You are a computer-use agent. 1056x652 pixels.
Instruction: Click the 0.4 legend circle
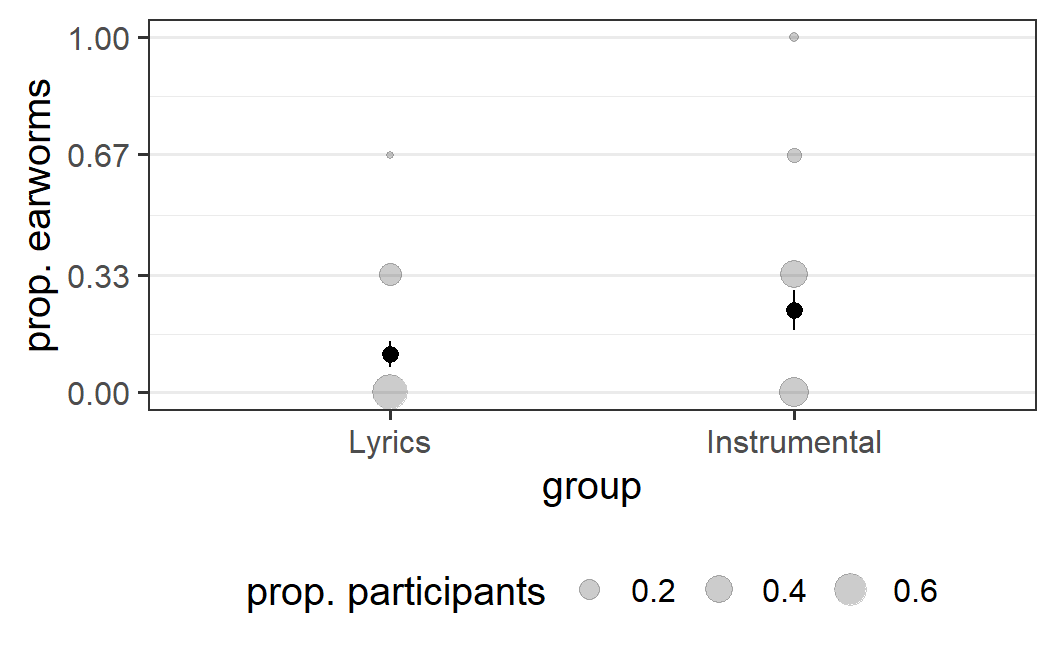tap(719, 589)
